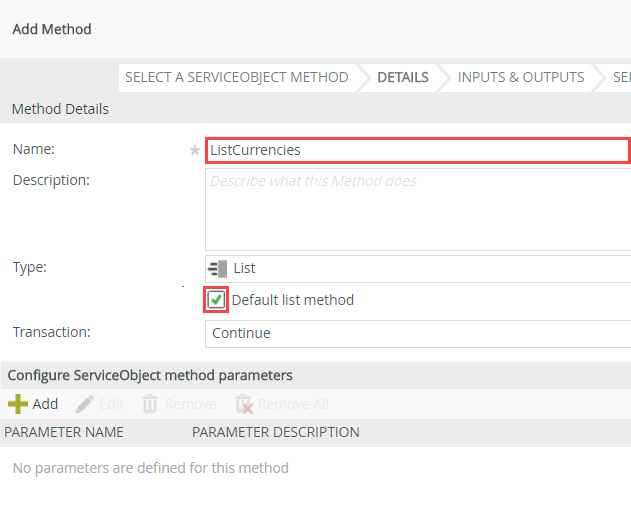Click the trash can Remove icon
The width and height of the screenshot is (631, 515).
point(150,404)
